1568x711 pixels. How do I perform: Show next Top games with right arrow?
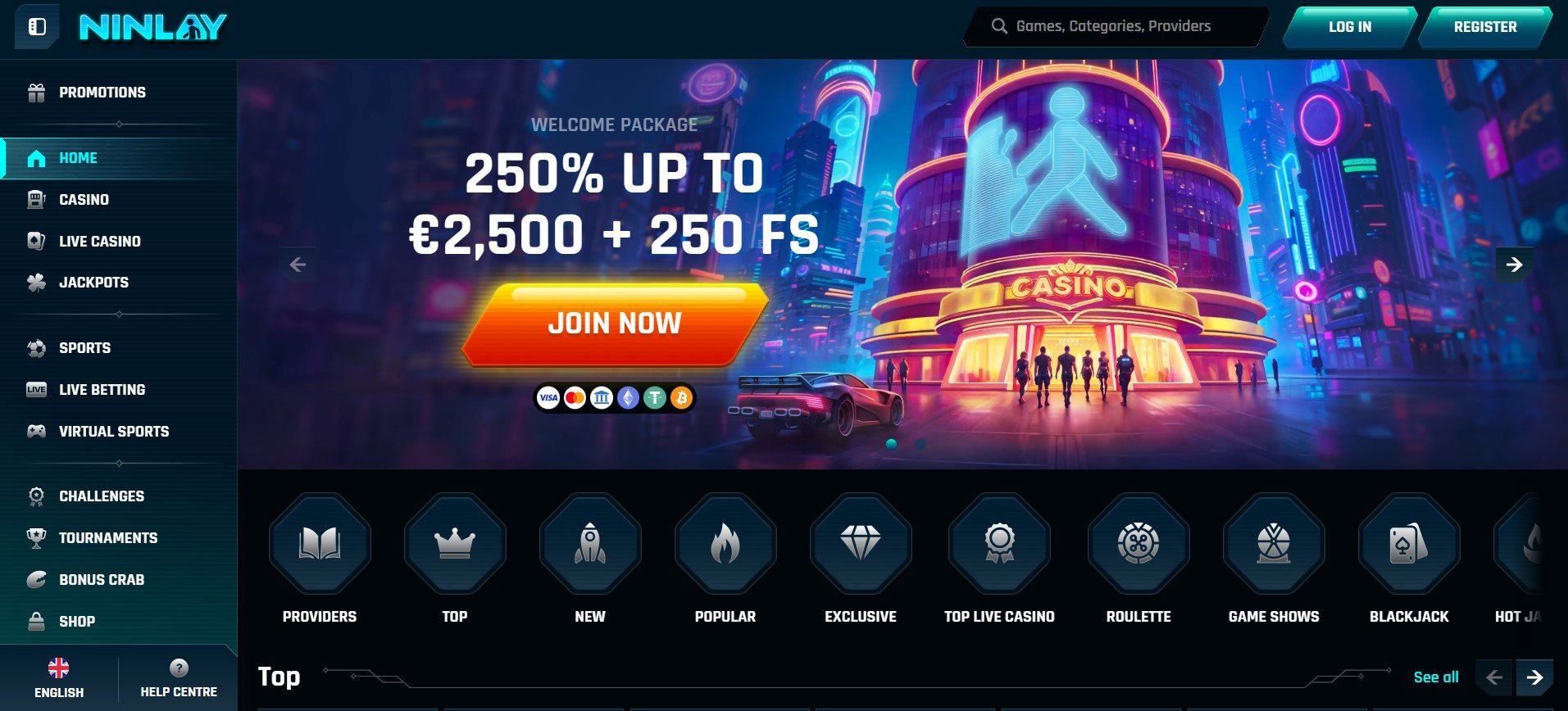[1534, 677]
